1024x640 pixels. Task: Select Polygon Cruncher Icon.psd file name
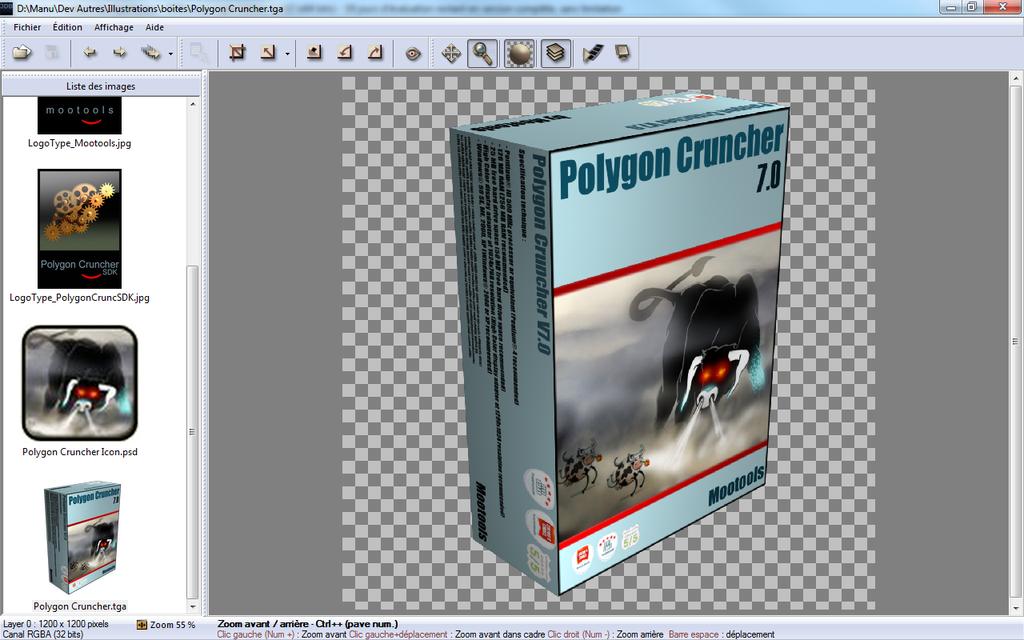(80, 452)
